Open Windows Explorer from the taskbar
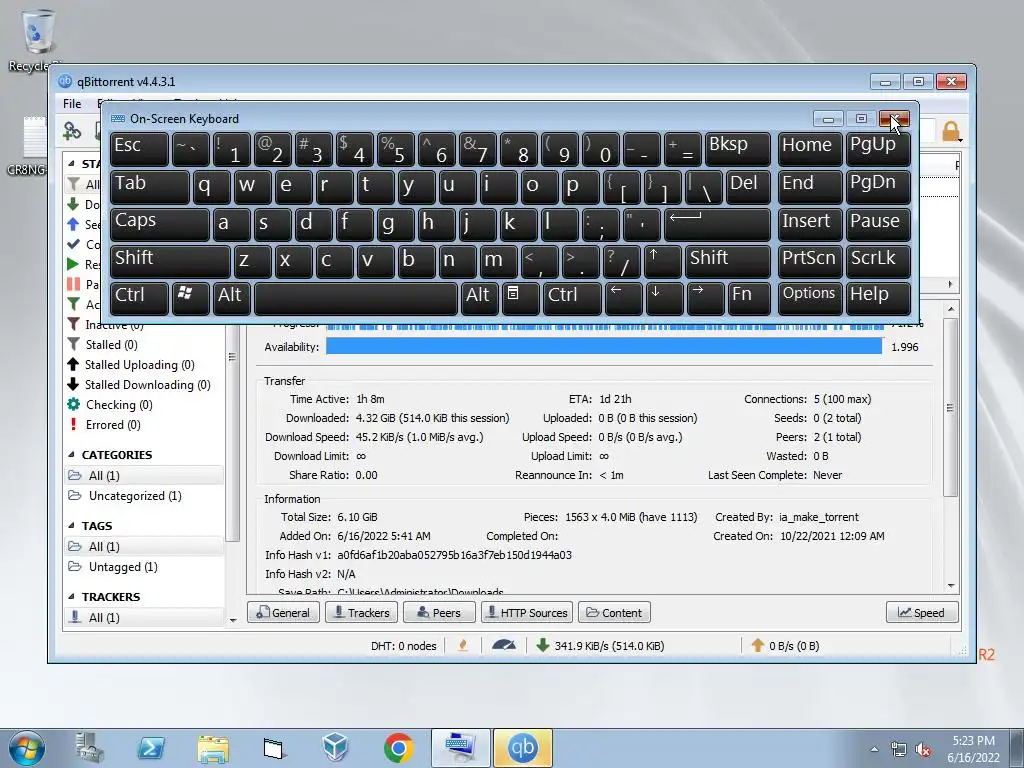 pos(213,749)
